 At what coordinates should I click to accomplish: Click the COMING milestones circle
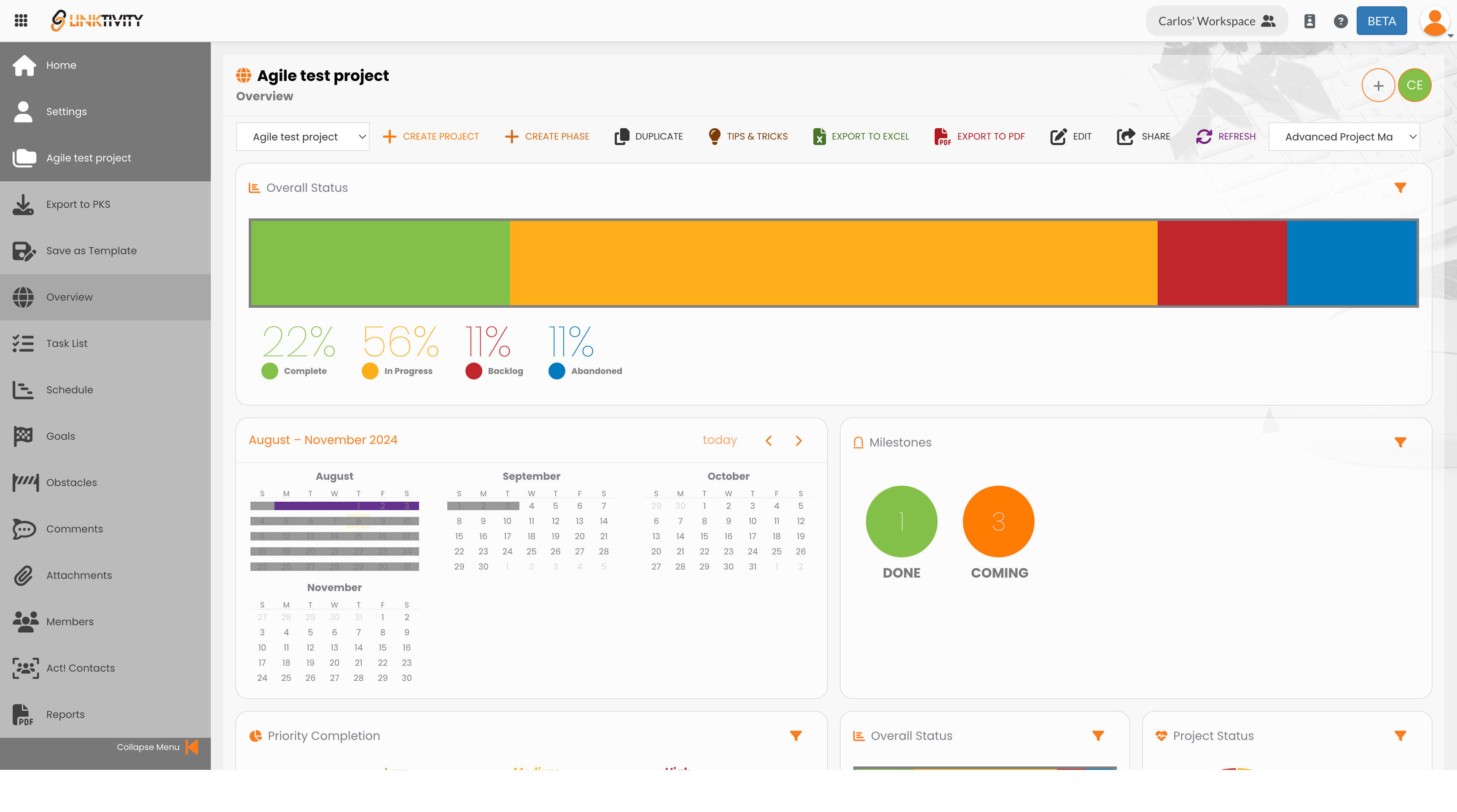(x=998, y=522)
